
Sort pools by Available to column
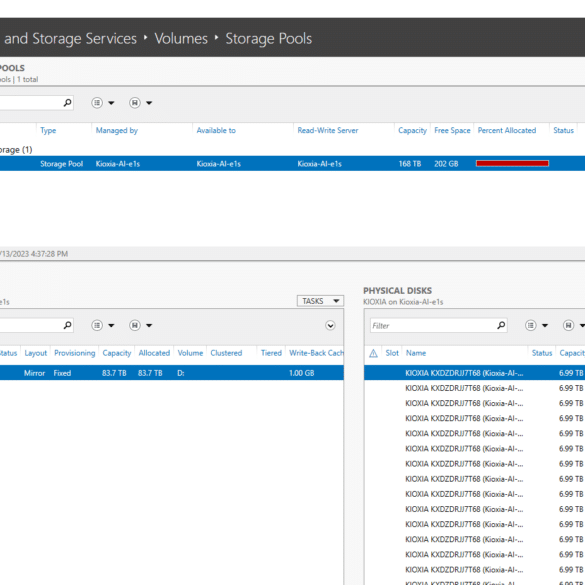pos(216,130)
